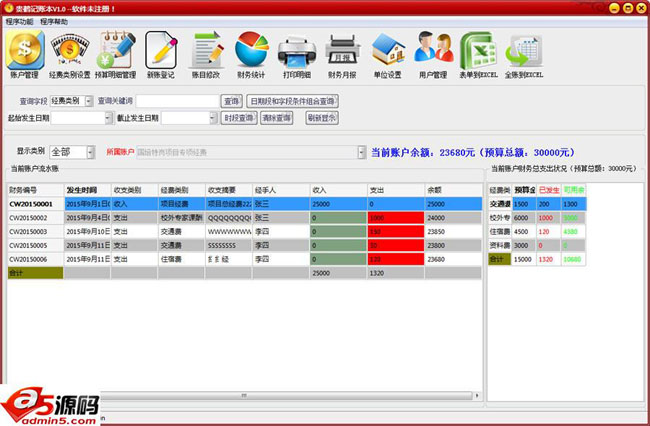Viewport: 650px width, 426px height.
Task: Click the 查询 search button
Action: [x=231, y=101]
